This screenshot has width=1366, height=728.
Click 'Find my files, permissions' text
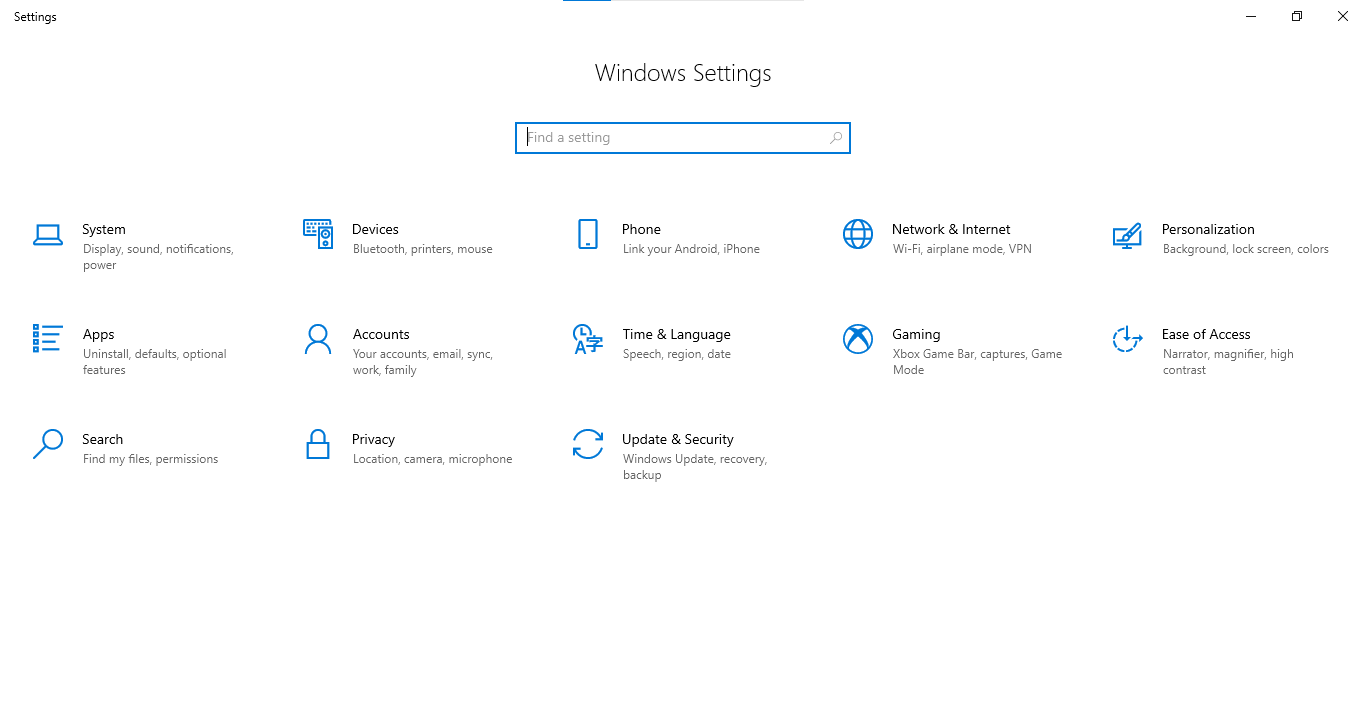[x=150, y=459]
